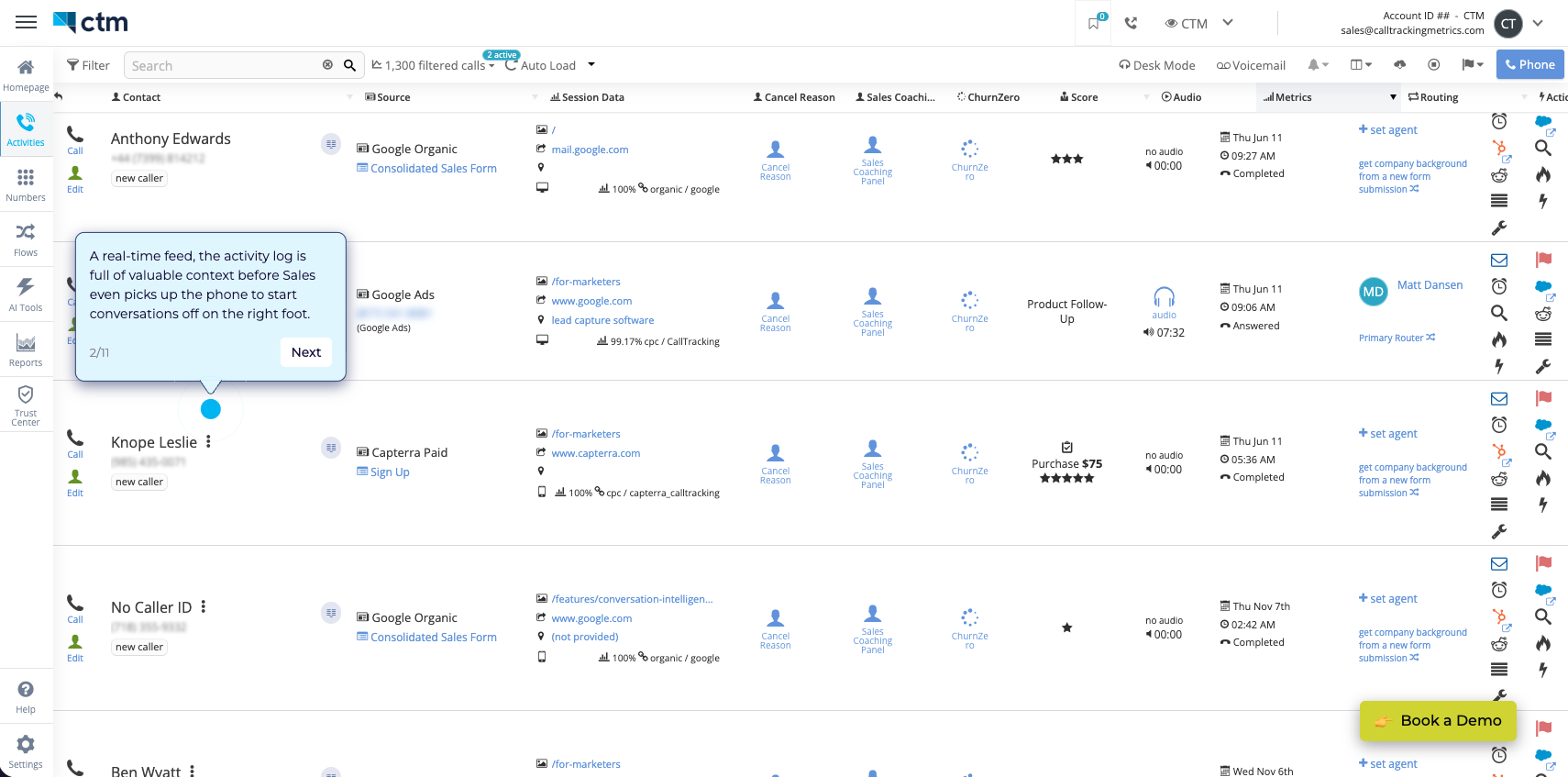Click into the Search input field

click(222, 65)
